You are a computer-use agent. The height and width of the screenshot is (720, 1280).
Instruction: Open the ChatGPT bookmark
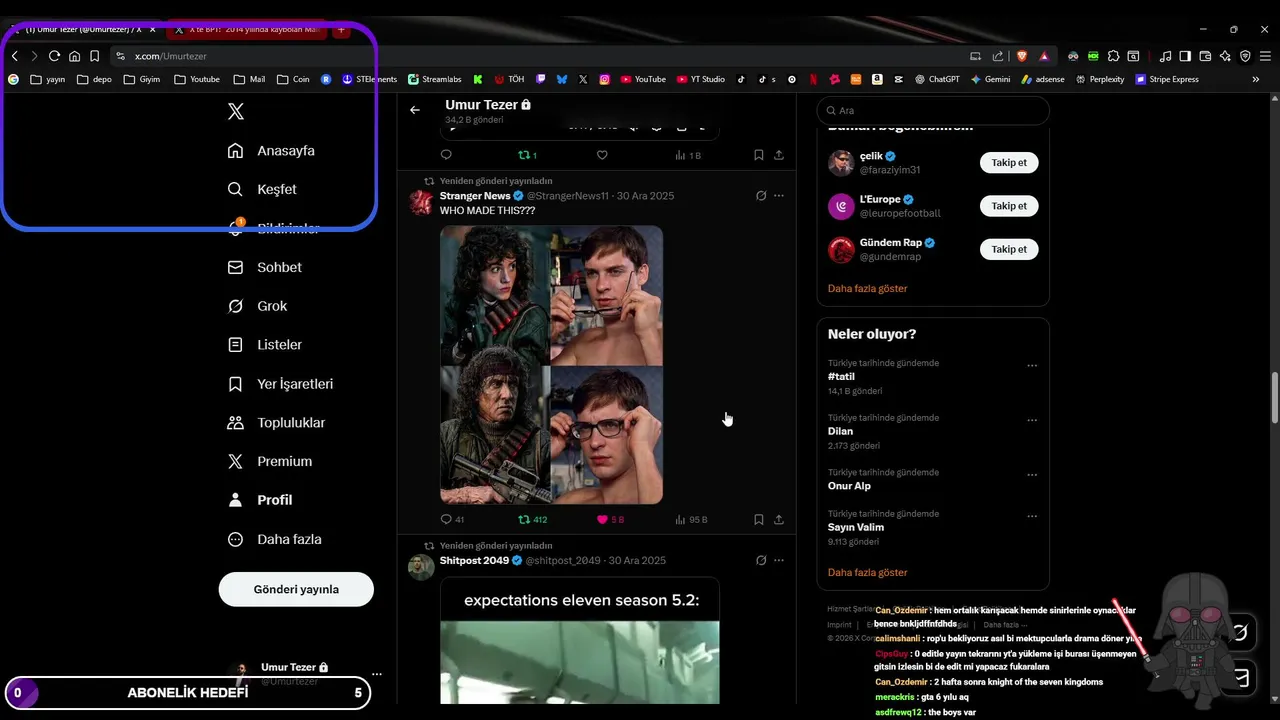point(937,79)
